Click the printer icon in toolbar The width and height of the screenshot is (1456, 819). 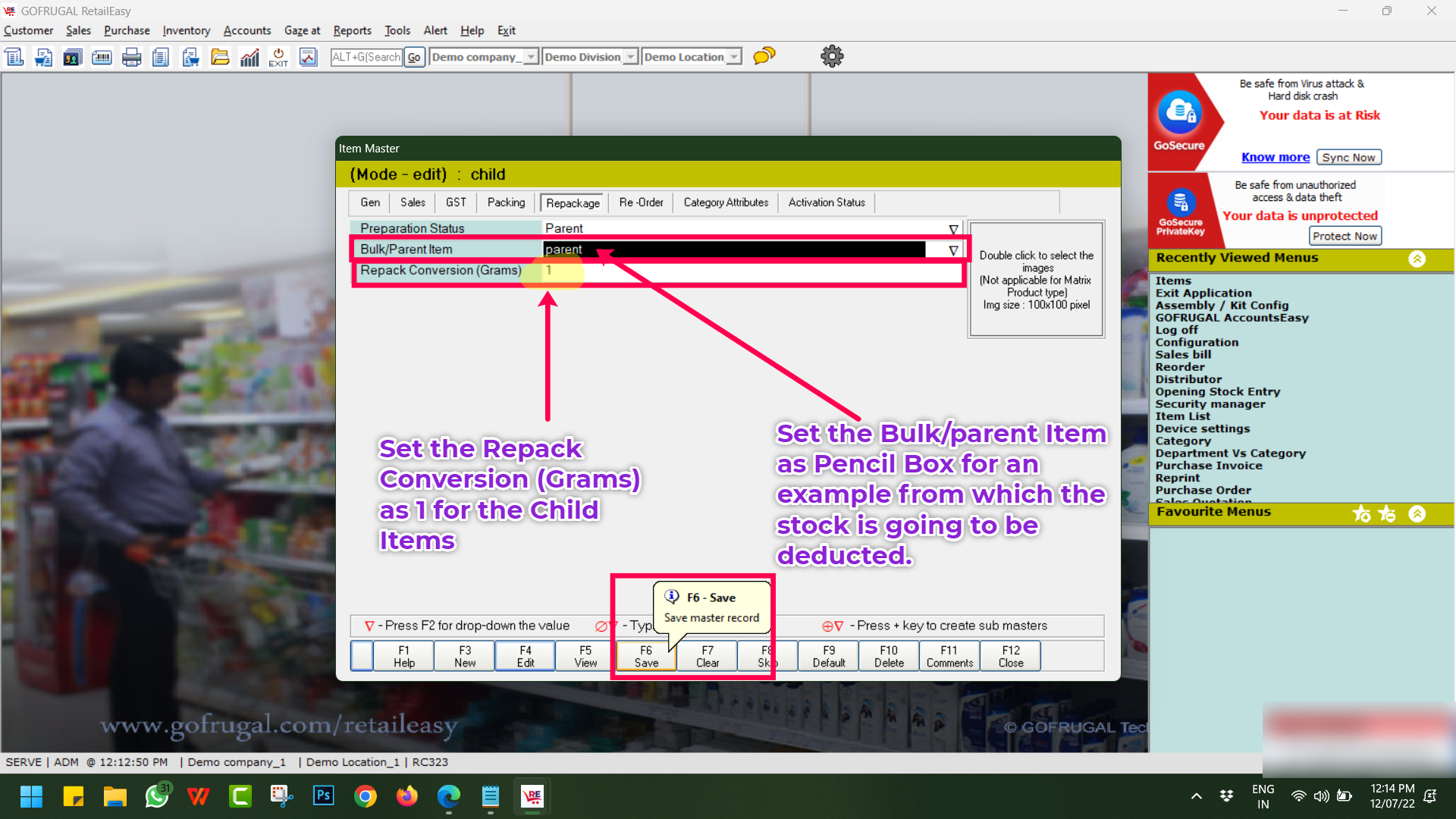pos(131,57)
